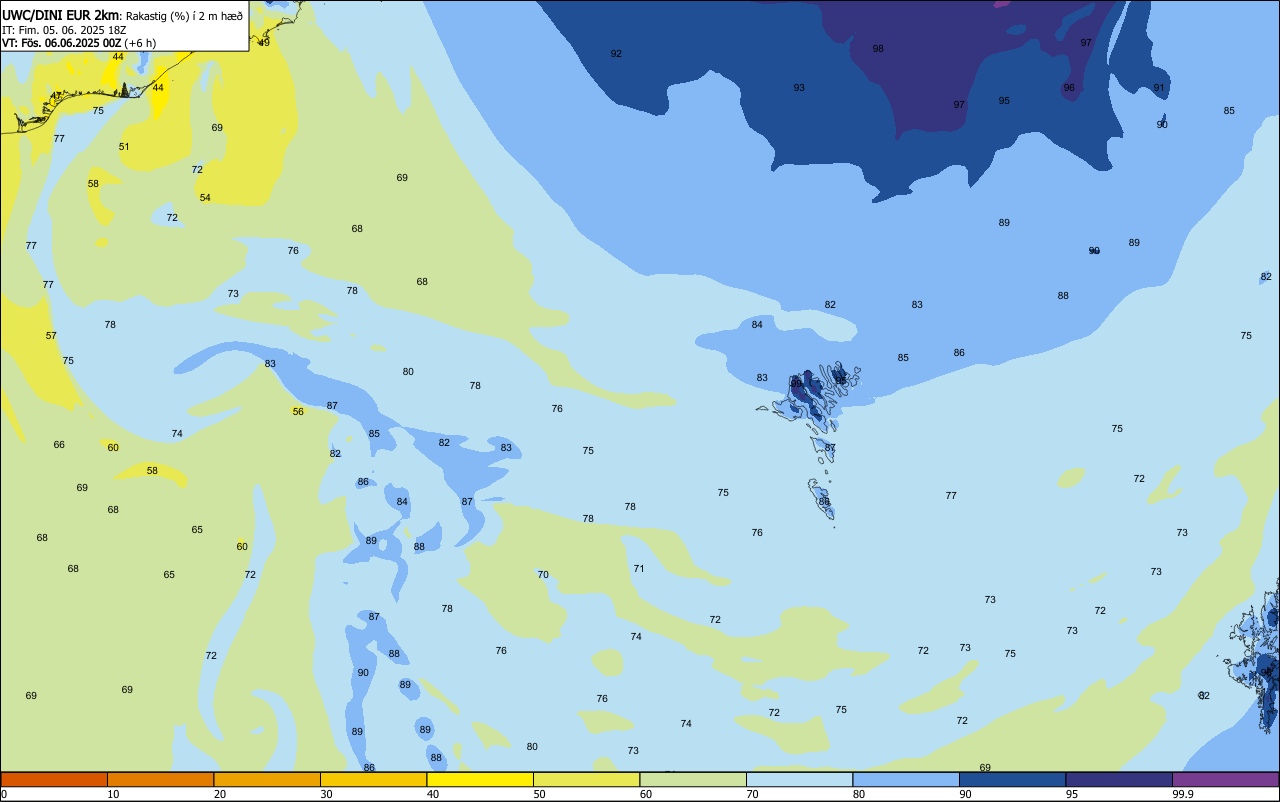Viewport: 1280px width, 802px height.
Task: Click the 60–70 light green legend swatch
Action: tap(693, 779)
